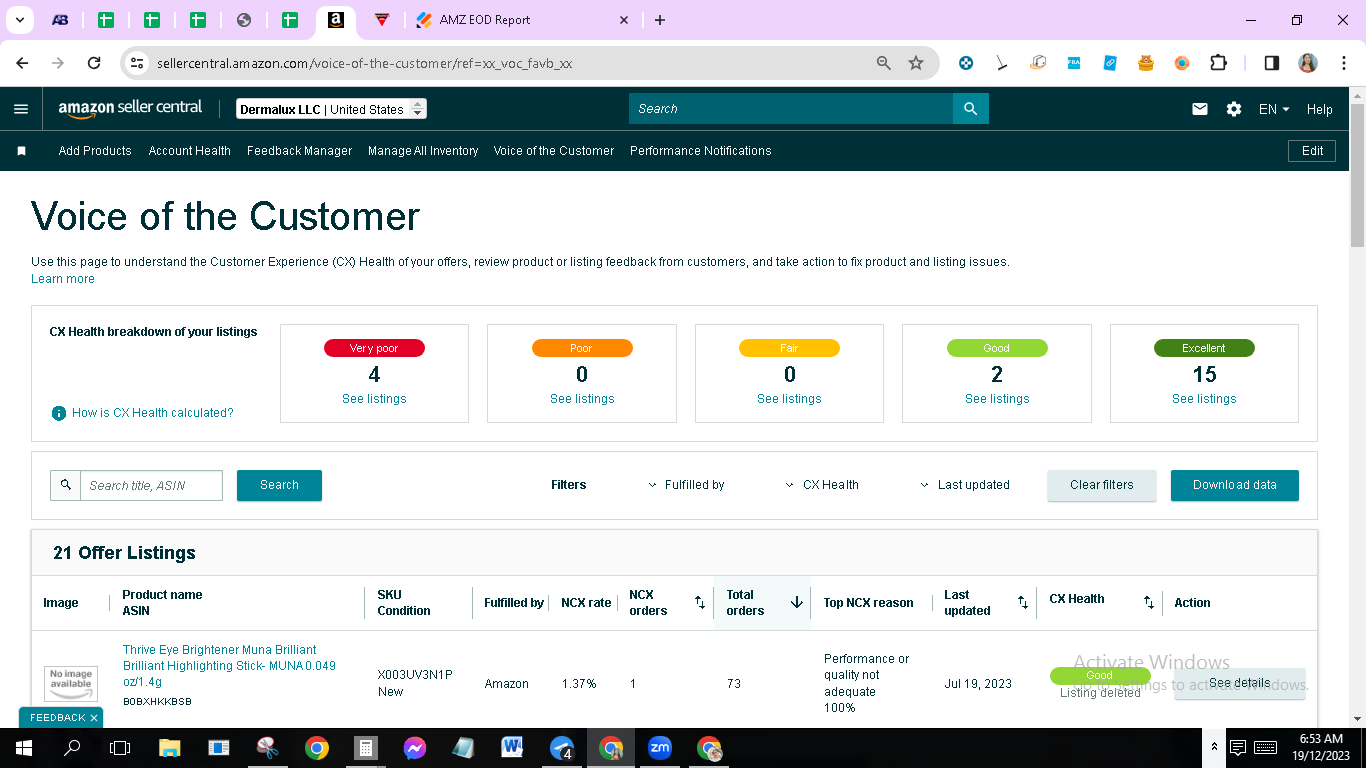Open the Chrome profile avatar

[x=1308, y=63]
